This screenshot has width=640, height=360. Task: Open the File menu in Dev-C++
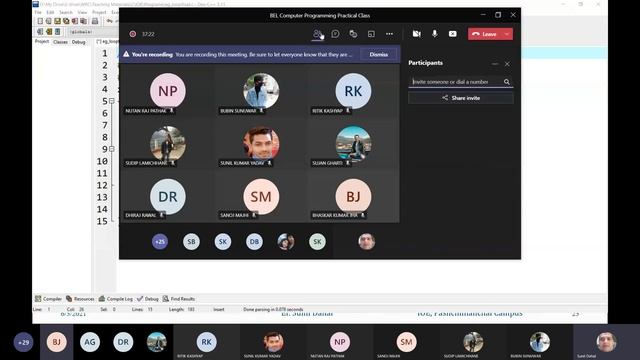coord(38,12)
